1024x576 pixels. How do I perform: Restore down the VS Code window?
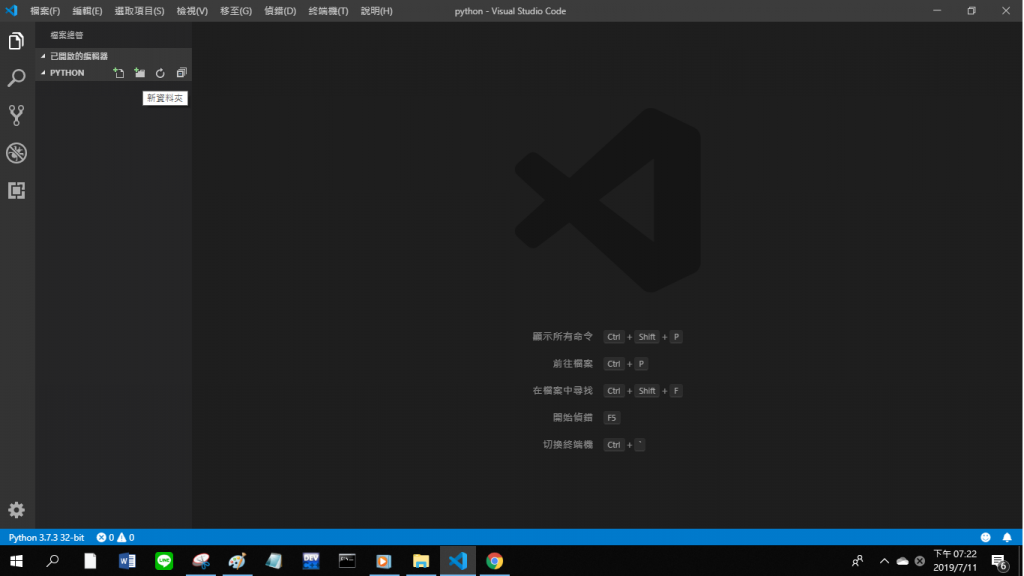tap(972, 10)
